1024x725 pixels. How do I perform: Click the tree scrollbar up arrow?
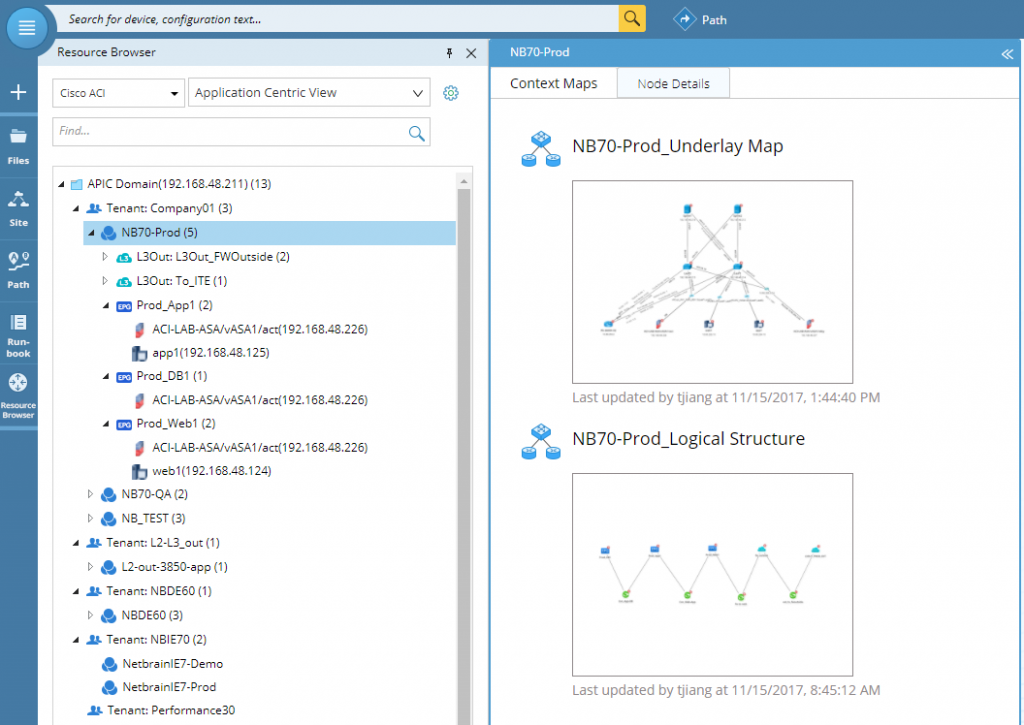(x=464, y=181)
